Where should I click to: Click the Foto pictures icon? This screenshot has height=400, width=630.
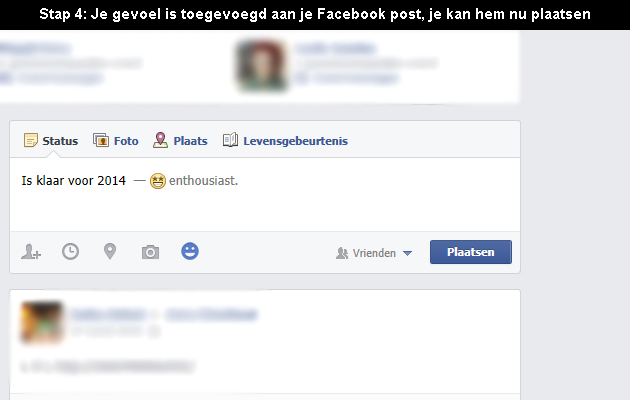click(101, 140)
